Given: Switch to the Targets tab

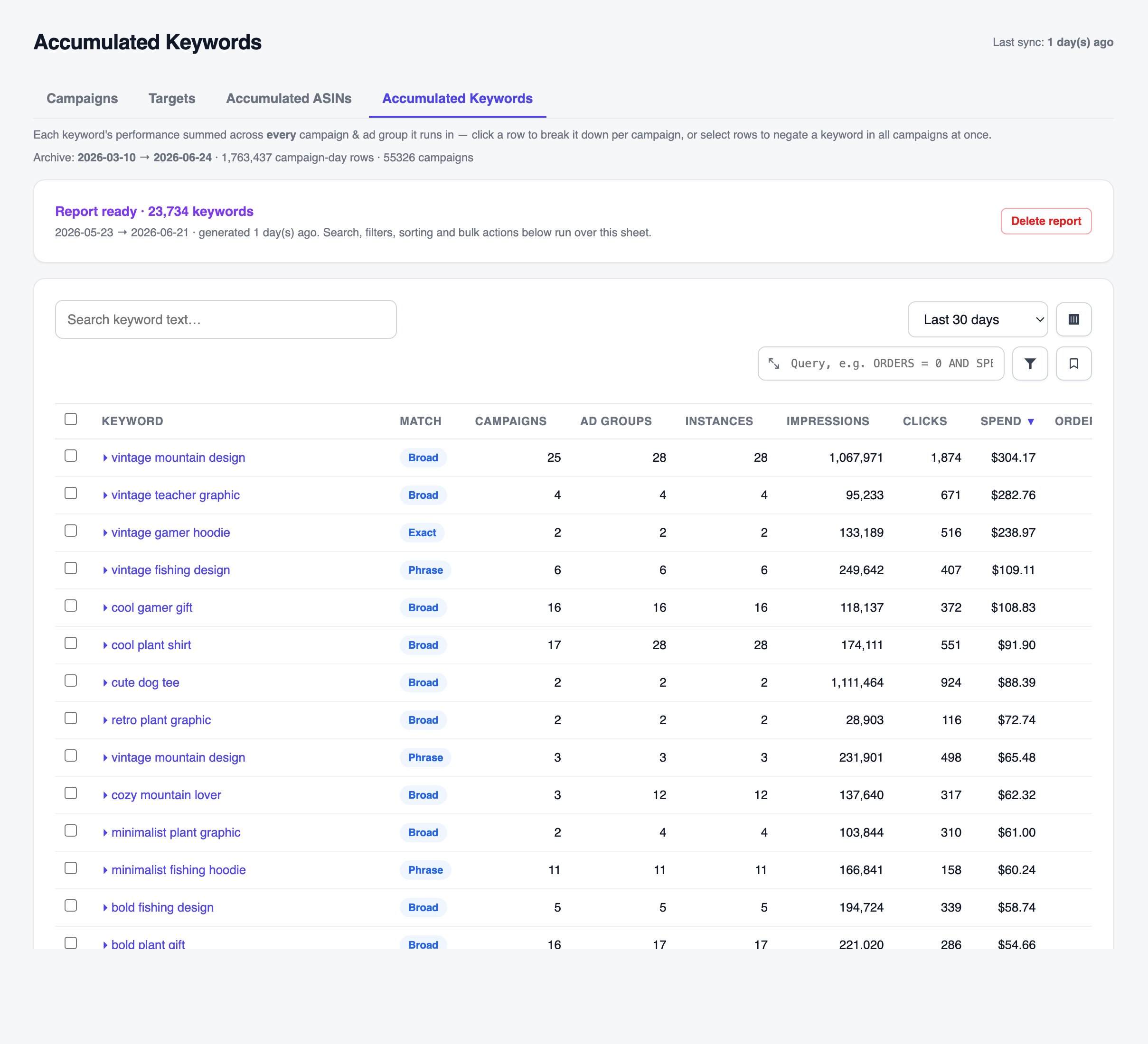Looking at the screenshot, I should pos(171,99).
